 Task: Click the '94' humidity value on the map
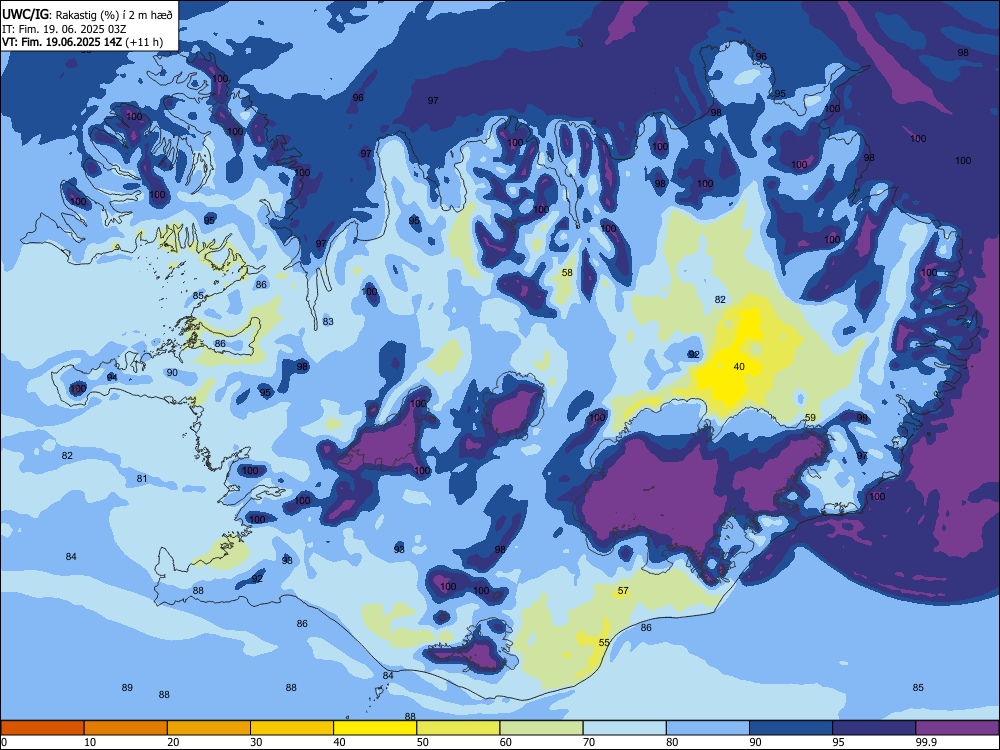(112, 378)
